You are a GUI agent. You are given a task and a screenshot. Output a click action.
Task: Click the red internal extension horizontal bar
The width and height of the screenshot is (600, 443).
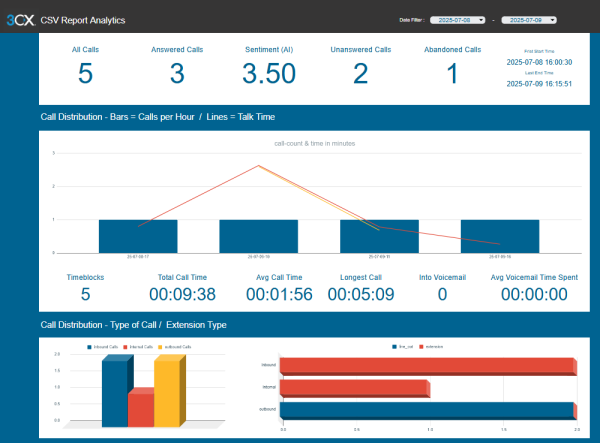coord(355,389)
